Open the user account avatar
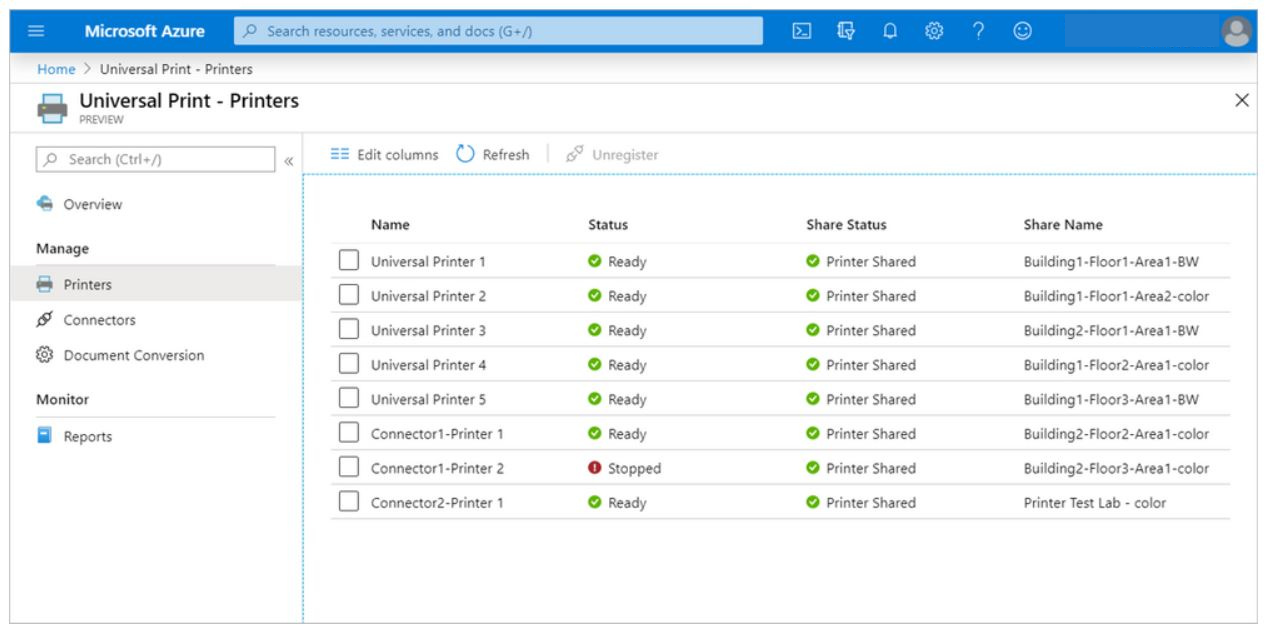1272x636 pixels. tap(1237, 32)
